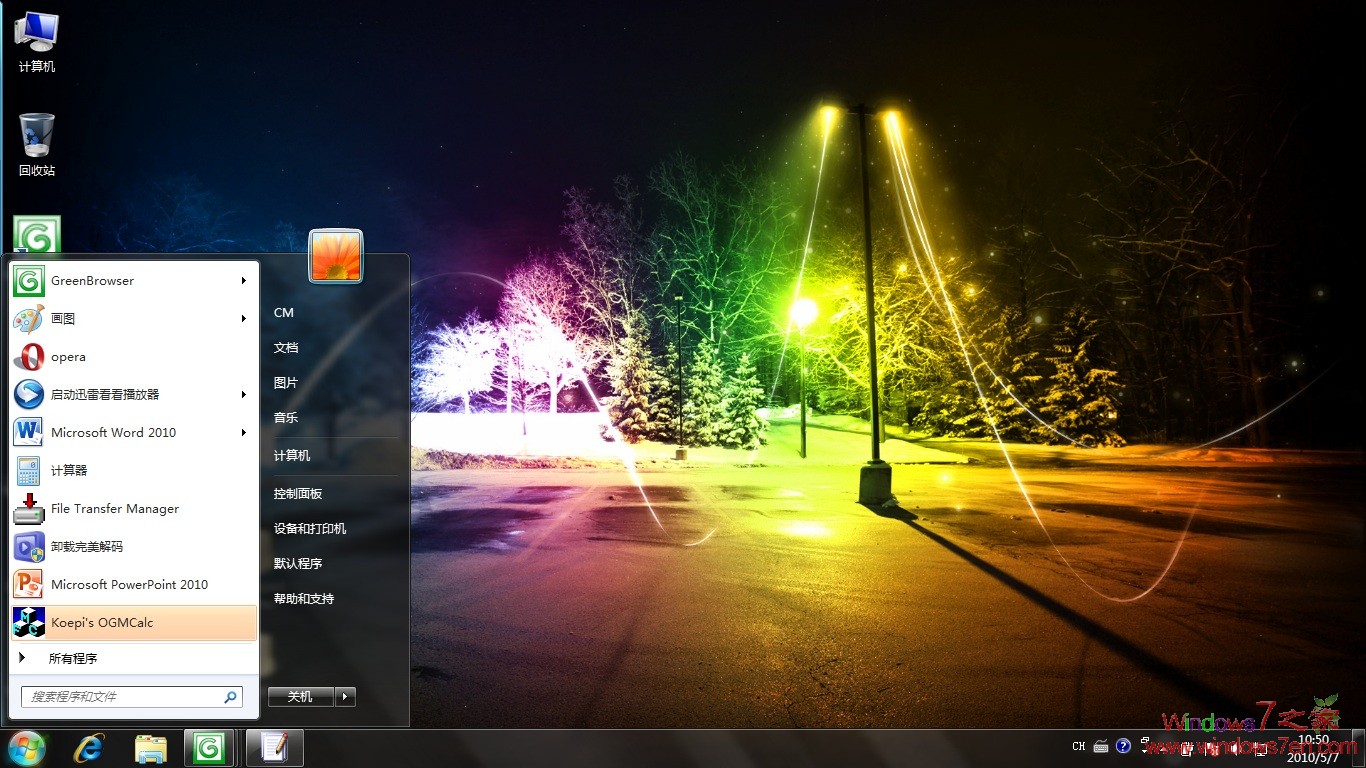Open Microsoft PowerPoint 2010
This screenshot has width=1366, height=768.
pos(130,584)
